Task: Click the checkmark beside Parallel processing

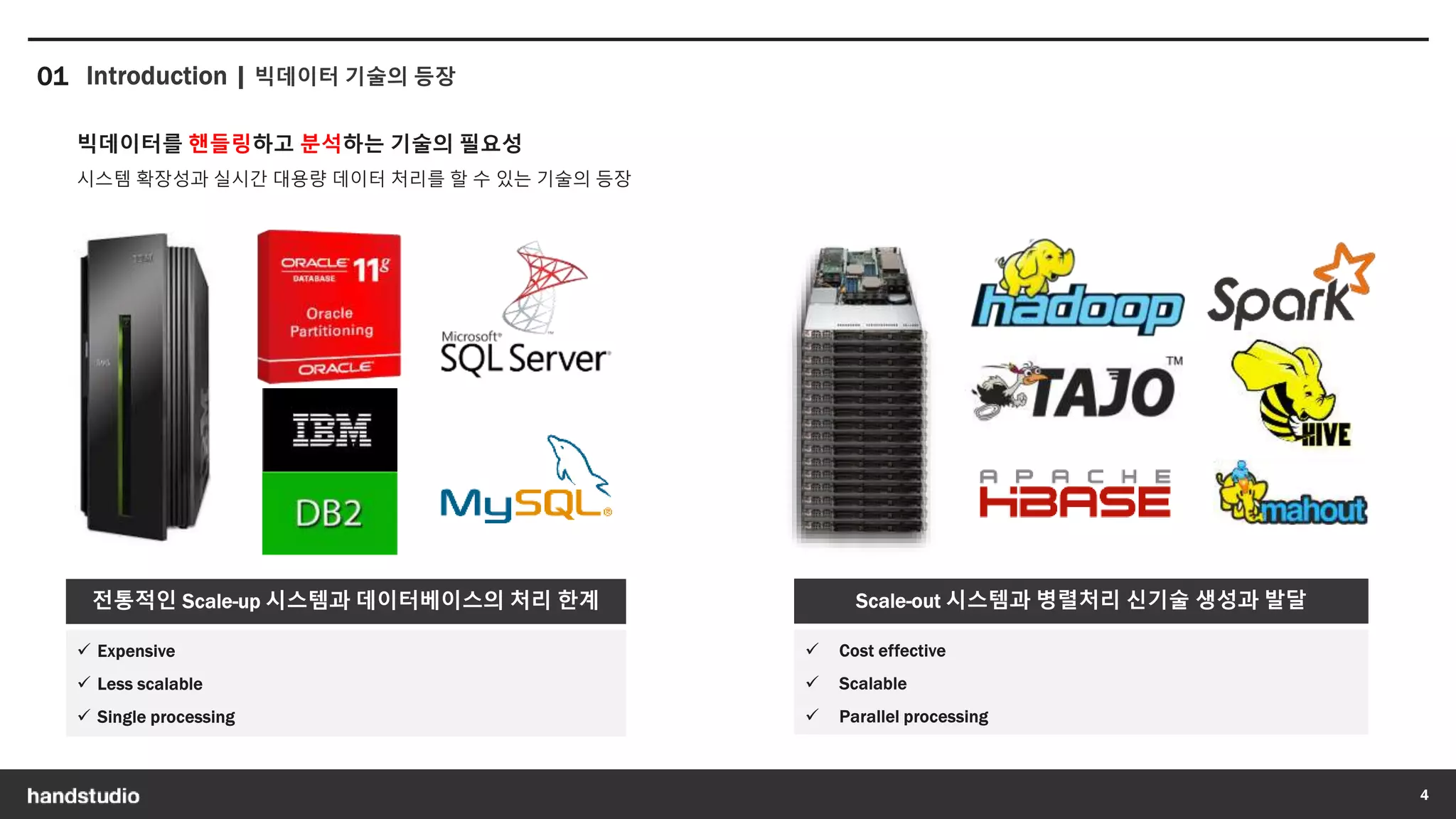Action: point(813,715)
